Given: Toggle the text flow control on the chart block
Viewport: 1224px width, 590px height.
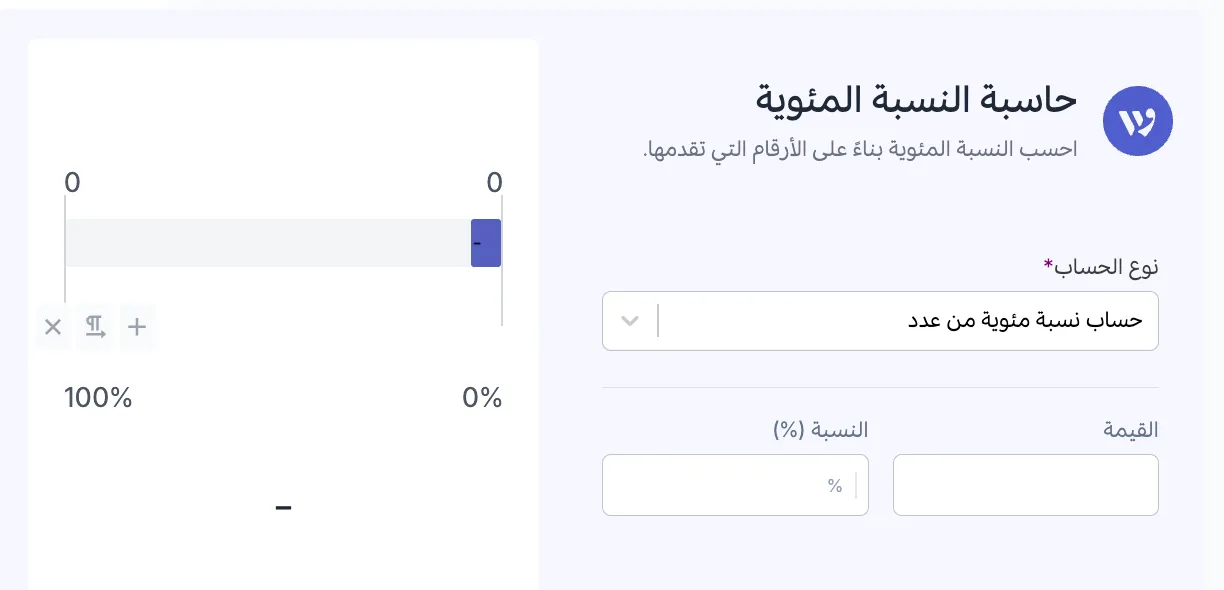Looking at the screenshot, I should point(94,327).
